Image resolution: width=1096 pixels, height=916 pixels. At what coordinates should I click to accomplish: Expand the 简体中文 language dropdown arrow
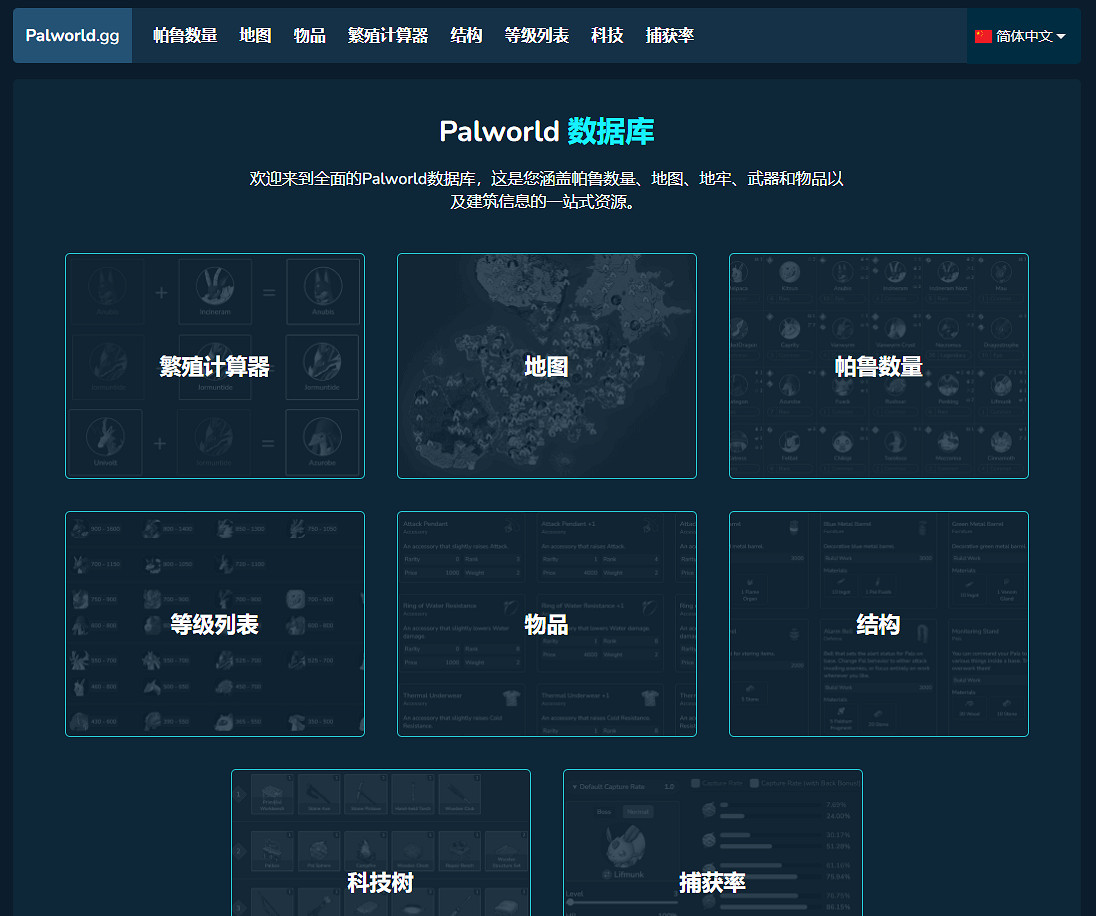[1061, 37]
